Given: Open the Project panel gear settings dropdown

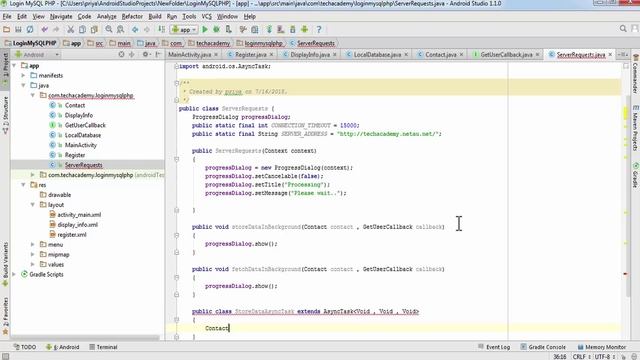Looking at the screenshot, I should coord(146,54).
